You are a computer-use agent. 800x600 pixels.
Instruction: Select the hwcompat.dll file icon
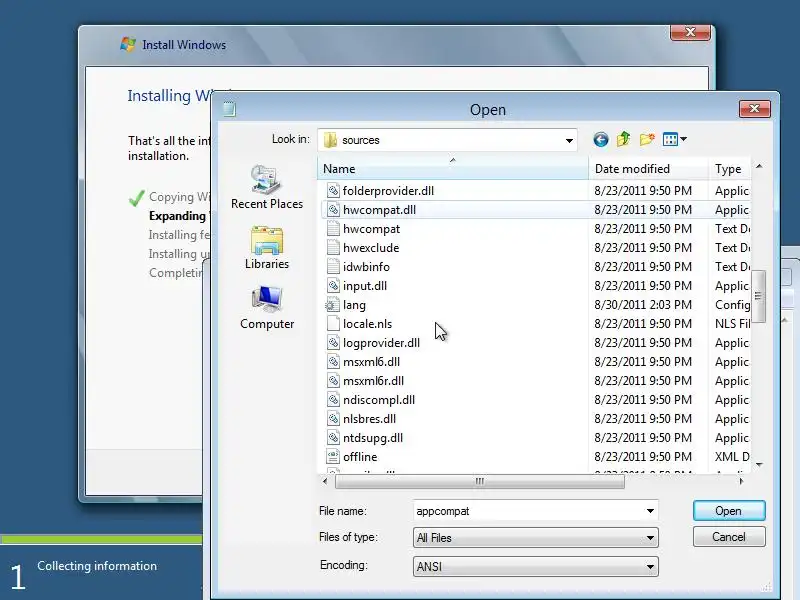[333, 210]
